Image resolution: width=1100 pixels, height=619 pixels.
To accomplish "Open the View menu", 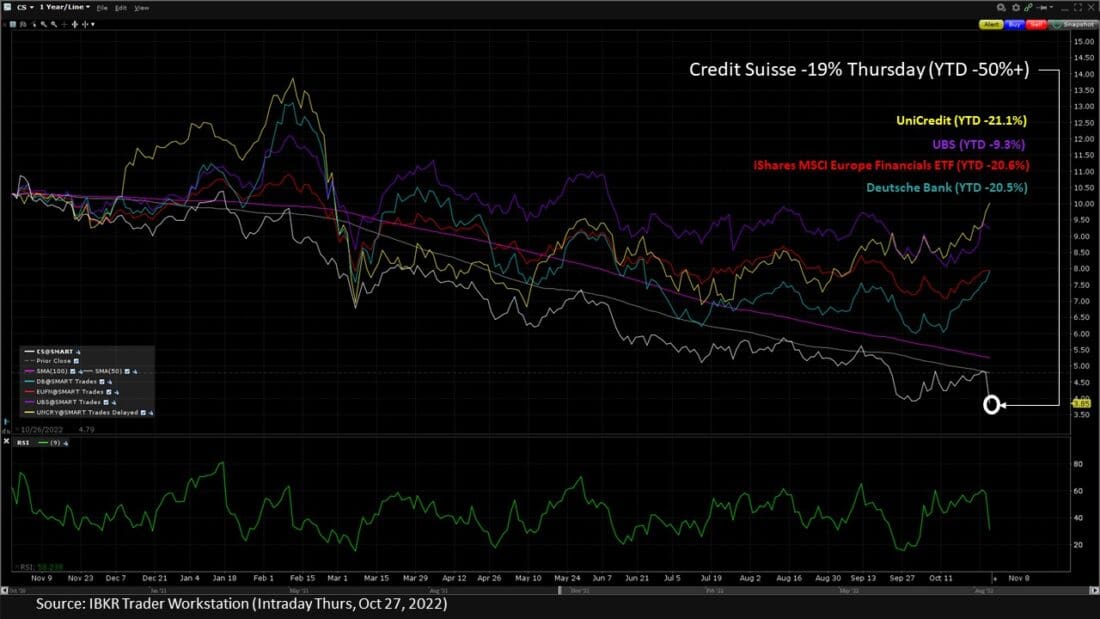I will tap(142, 8).
